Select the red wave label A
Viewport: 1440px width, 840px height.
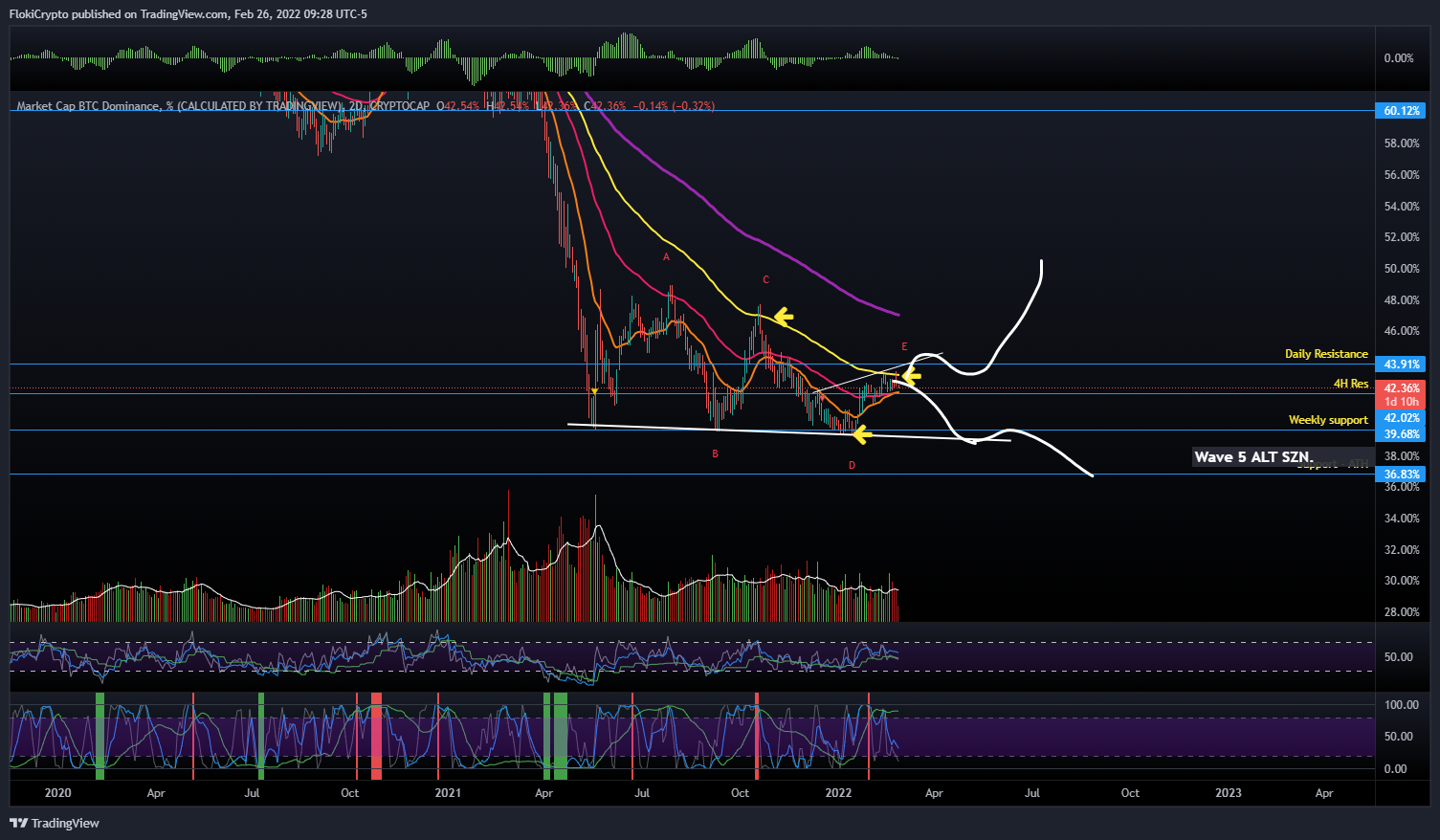[x=667, y=257]
